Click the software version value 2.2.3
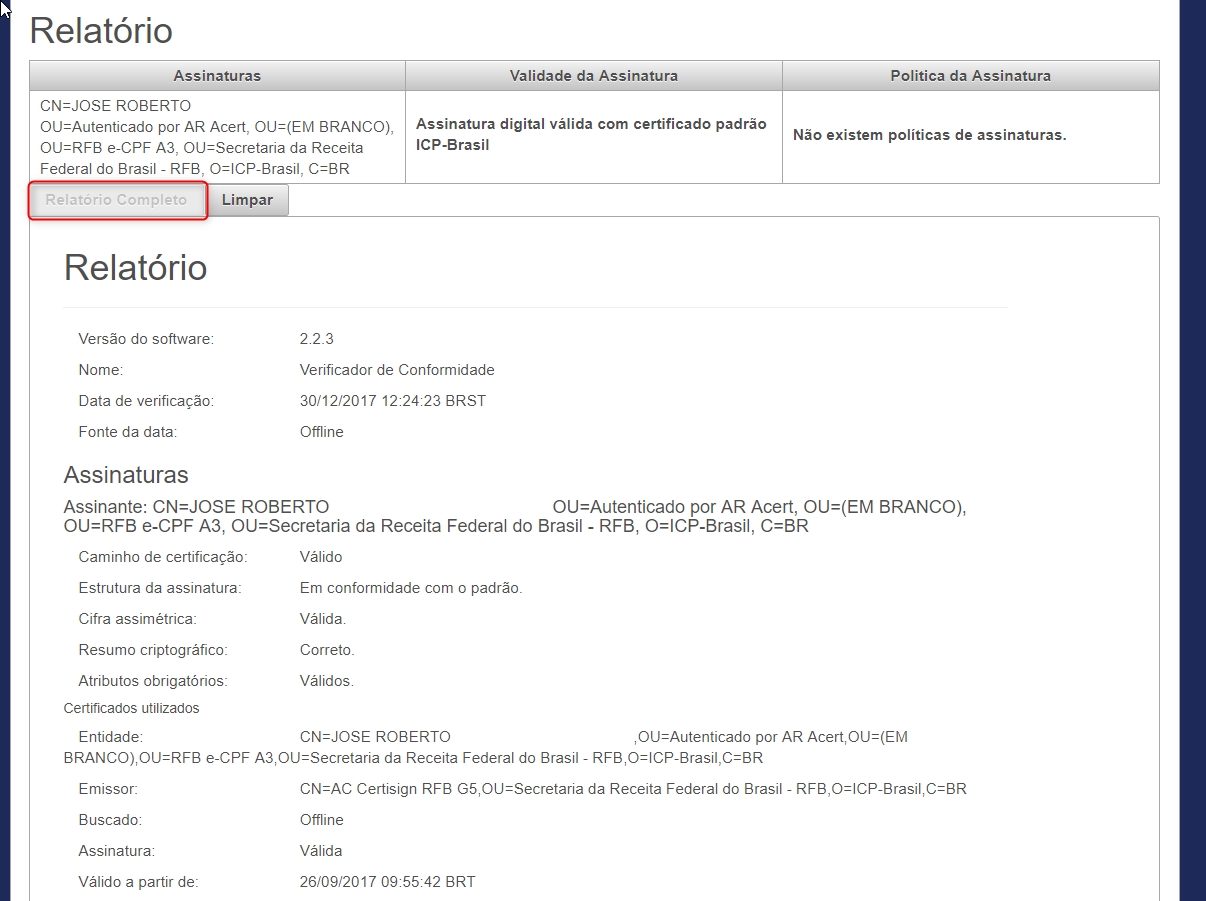The width and height of the screenshot is (1206, 901). tap(316, 339)
